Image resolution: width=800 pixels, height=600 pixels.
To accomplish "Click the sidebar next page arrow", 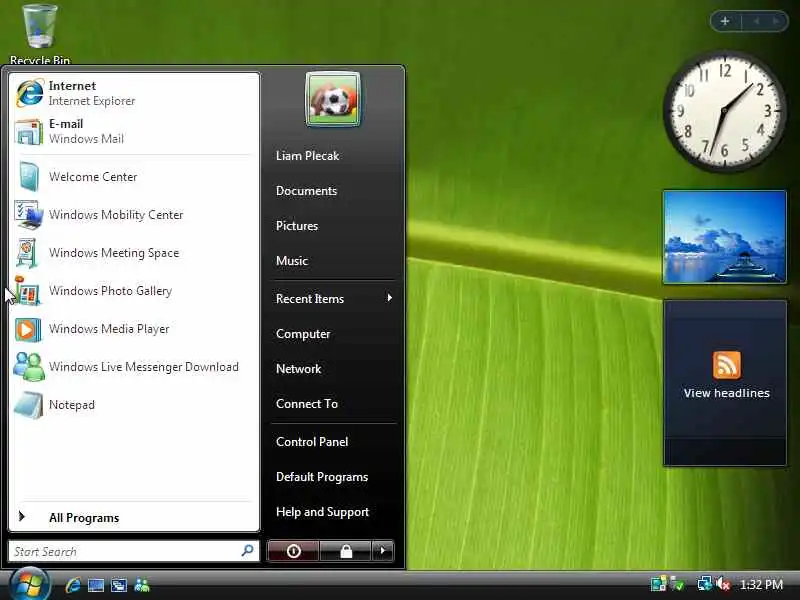I will point(776,21).
